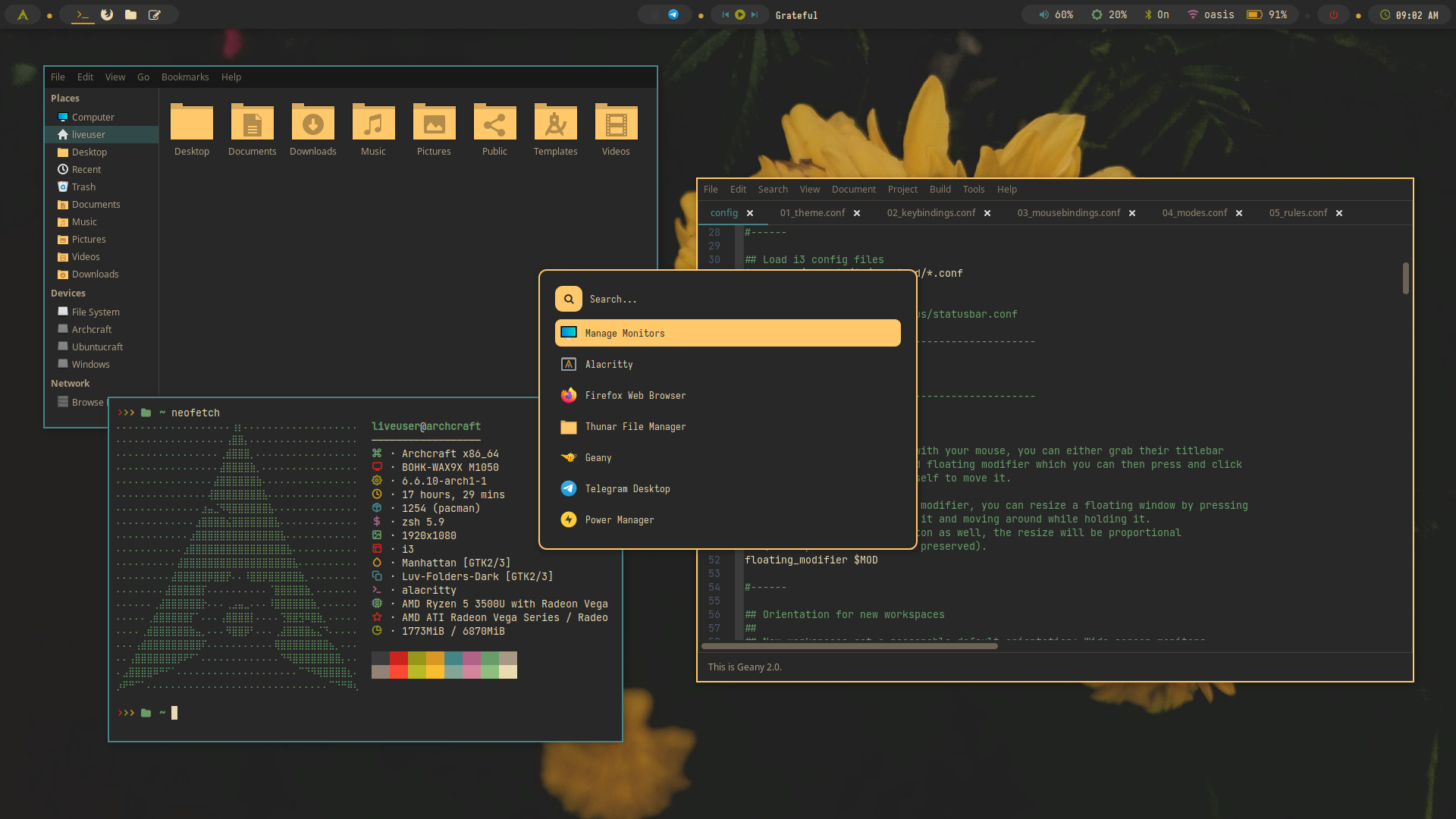
Task: Click Geany's horizontal scrollbar
Action: point(849,646)
